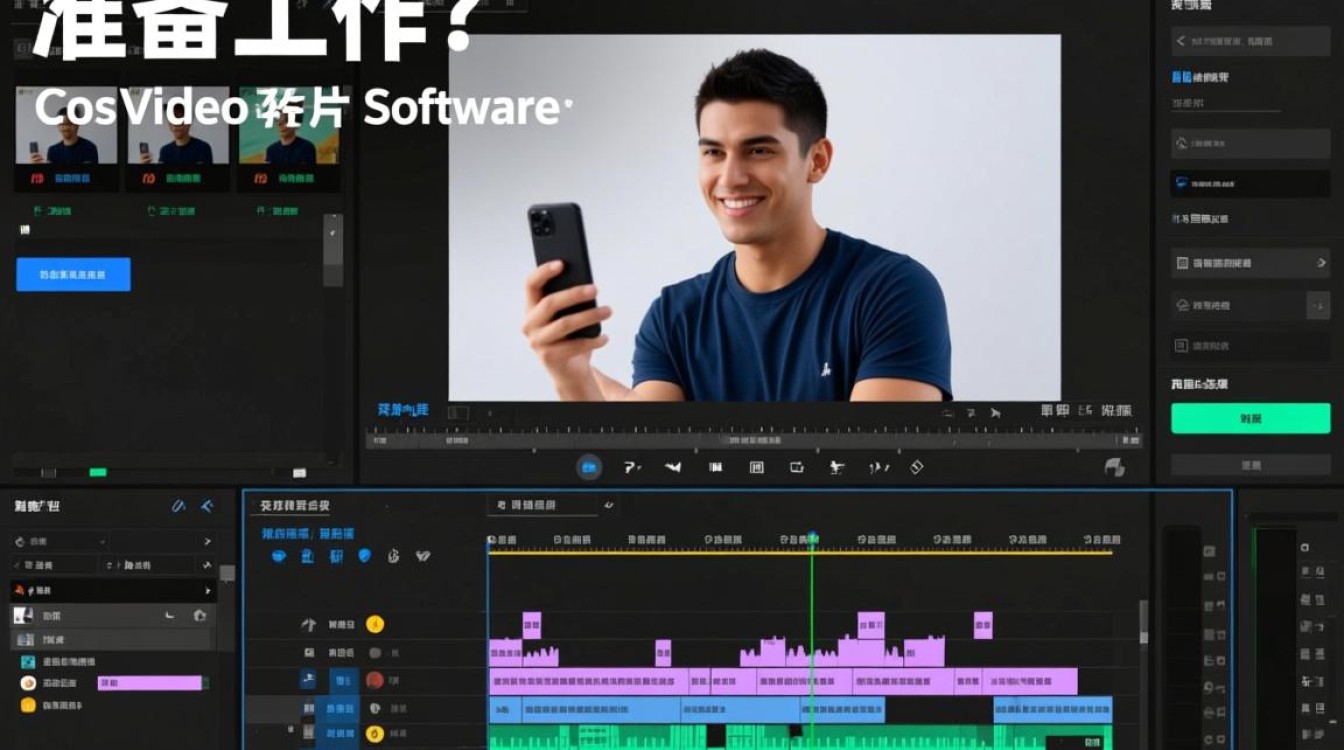Toggle the yellow circle on the topmost timeline track

pos(374,625)
